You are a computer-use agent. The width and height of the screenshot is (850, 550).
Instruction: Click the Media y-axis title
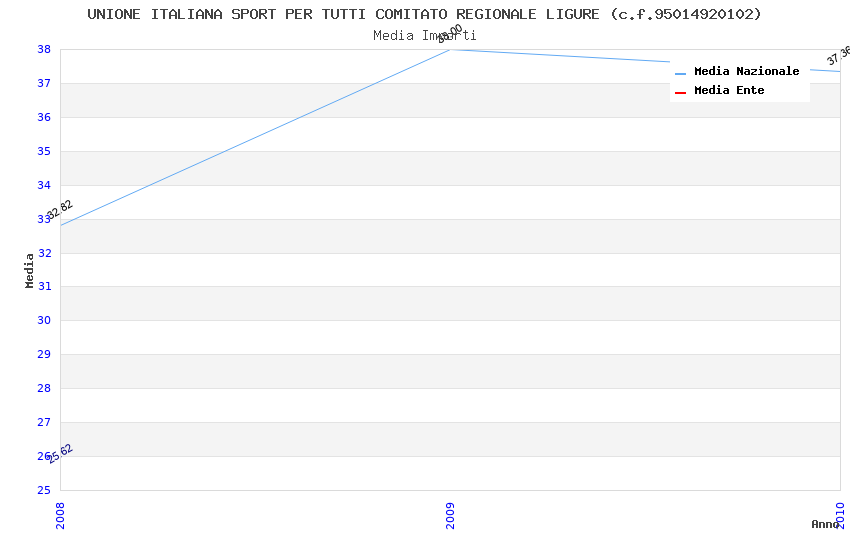click(x=29, y=270)
